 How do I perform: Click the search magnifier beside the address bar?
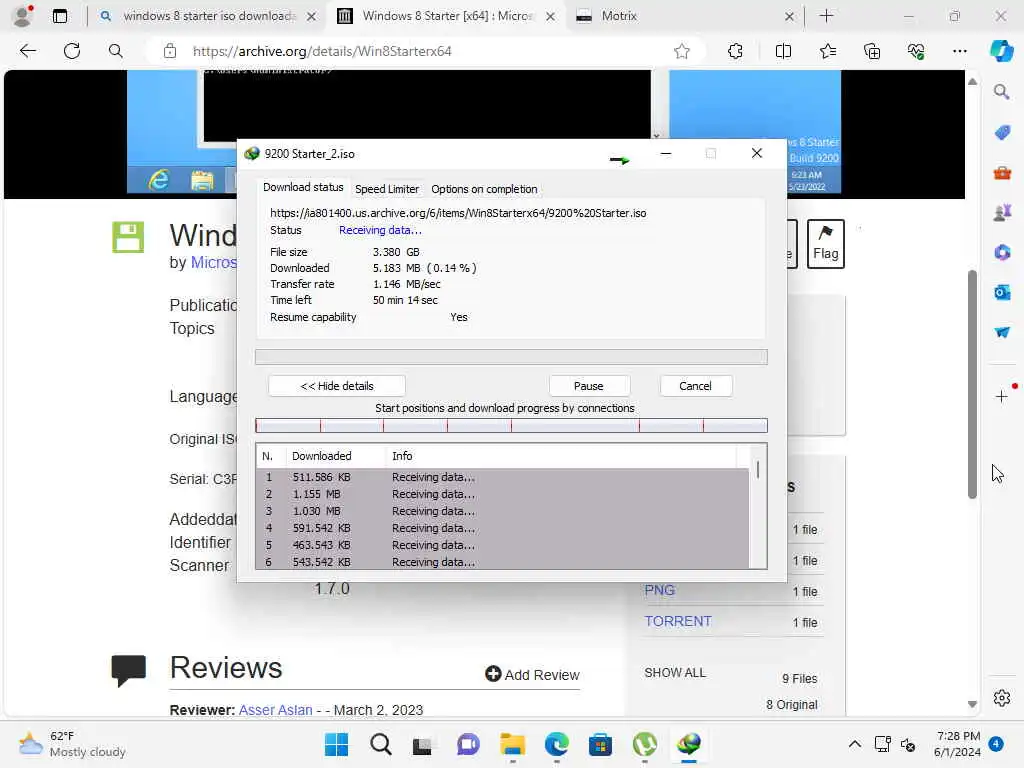116,51
